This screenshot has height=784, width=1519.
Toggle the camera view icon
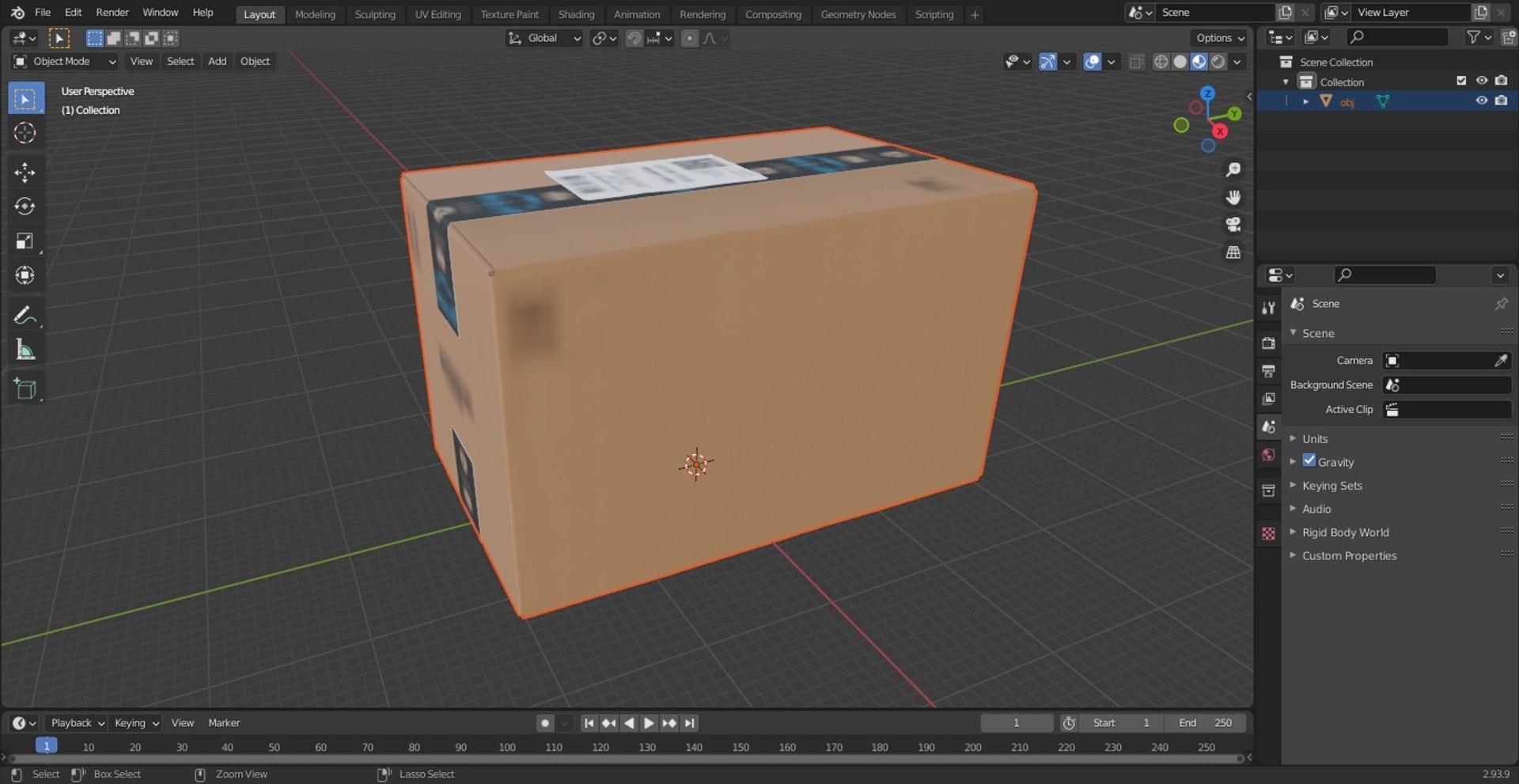click(x=1233, y=225)
